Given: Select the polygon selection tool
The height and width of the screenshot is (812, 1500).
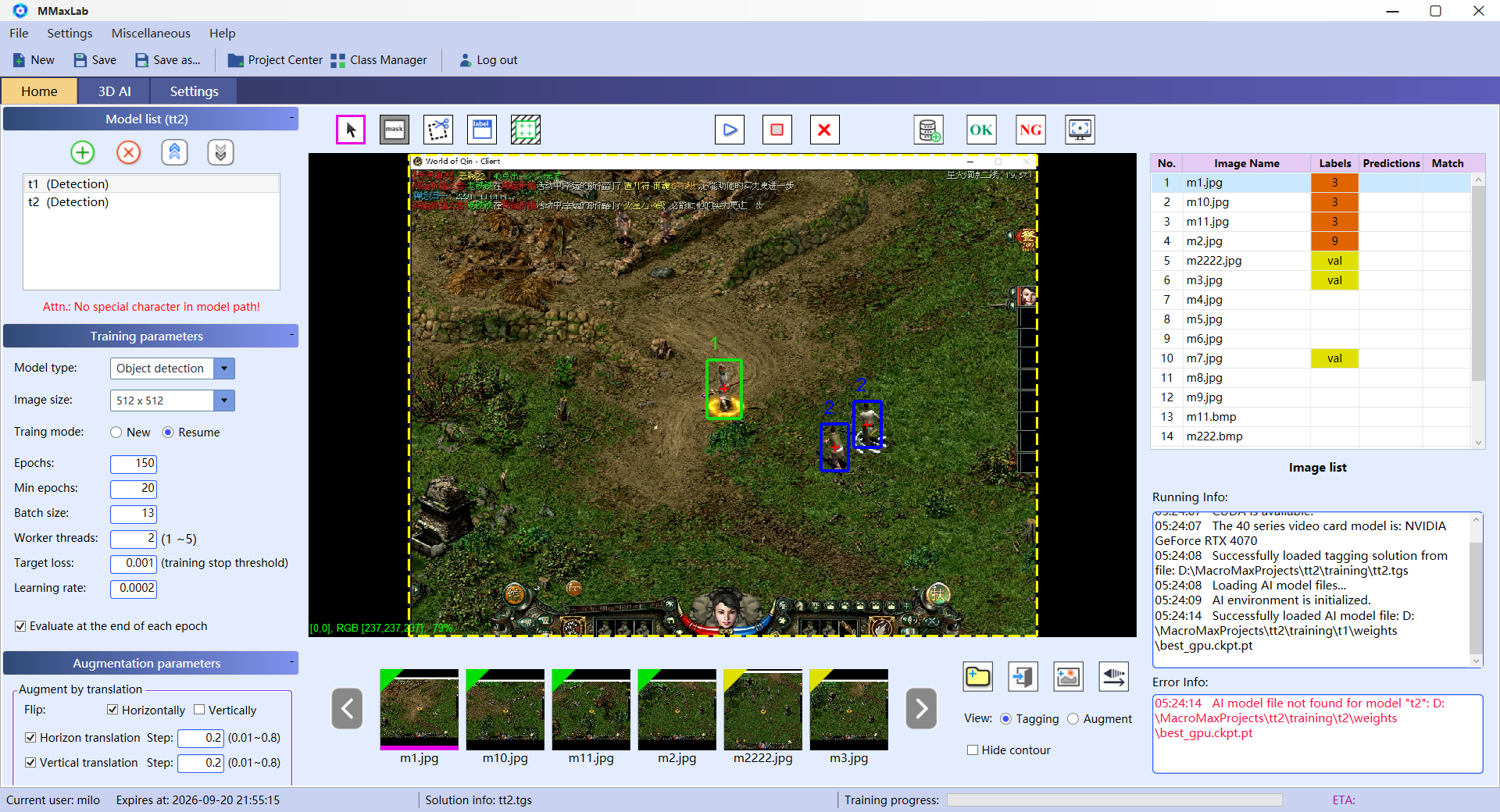Looking at the screenshot, I should tap(438, 130).
